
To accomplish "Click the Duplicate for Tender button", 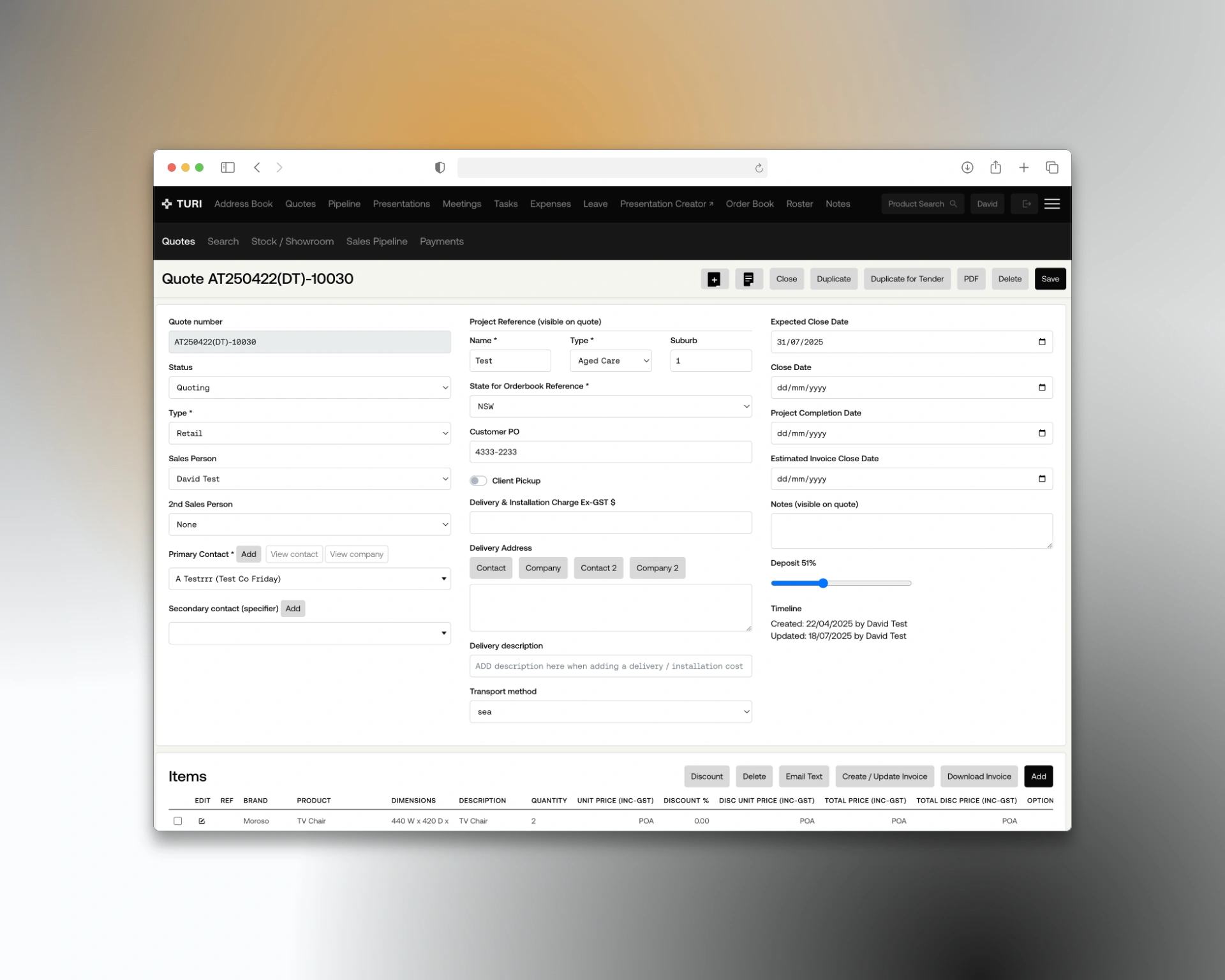I will click(x=907, y=279).
